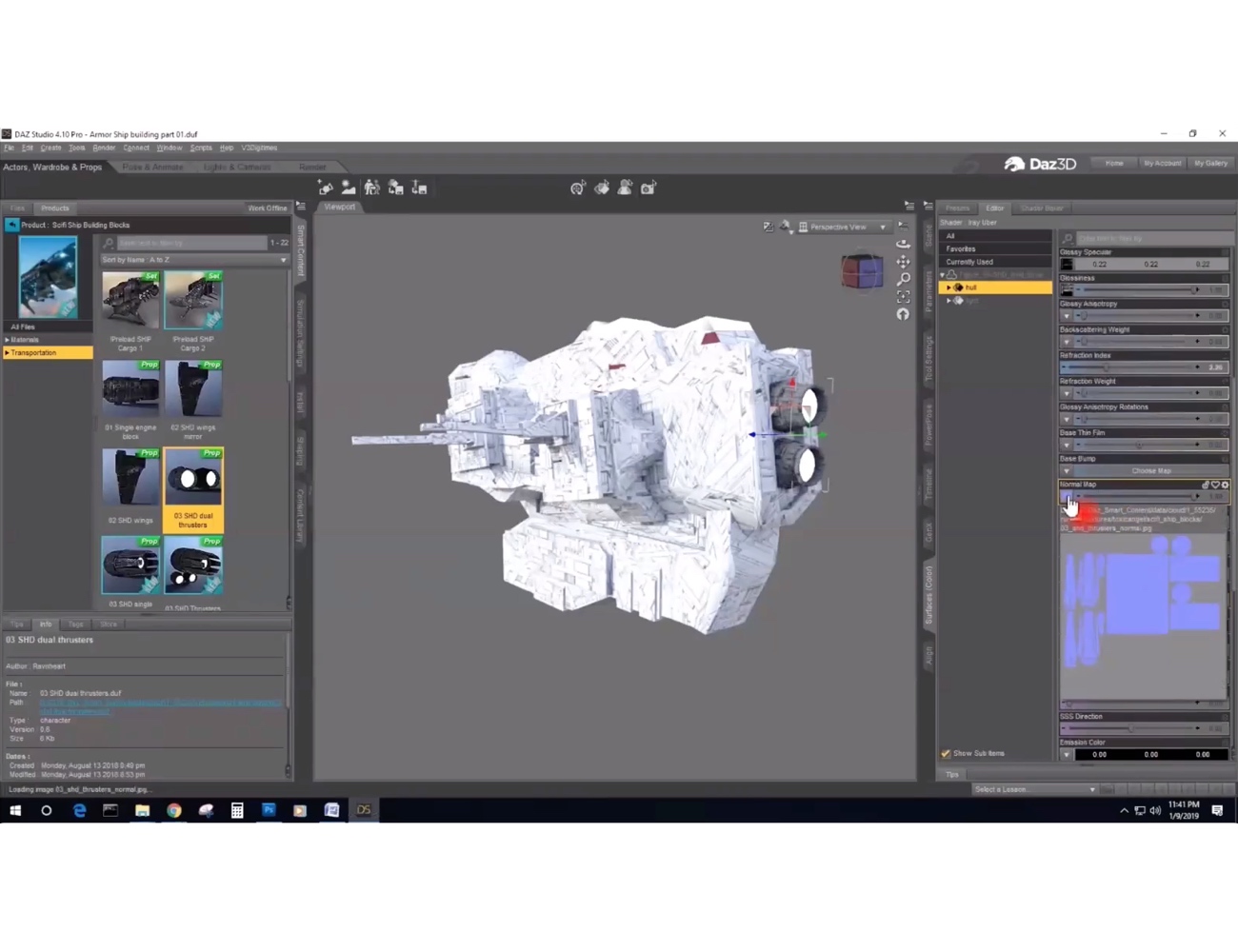1238x952 pixels.
Task: Click the scene search magnifier in viewport controls
Action: 903,279
